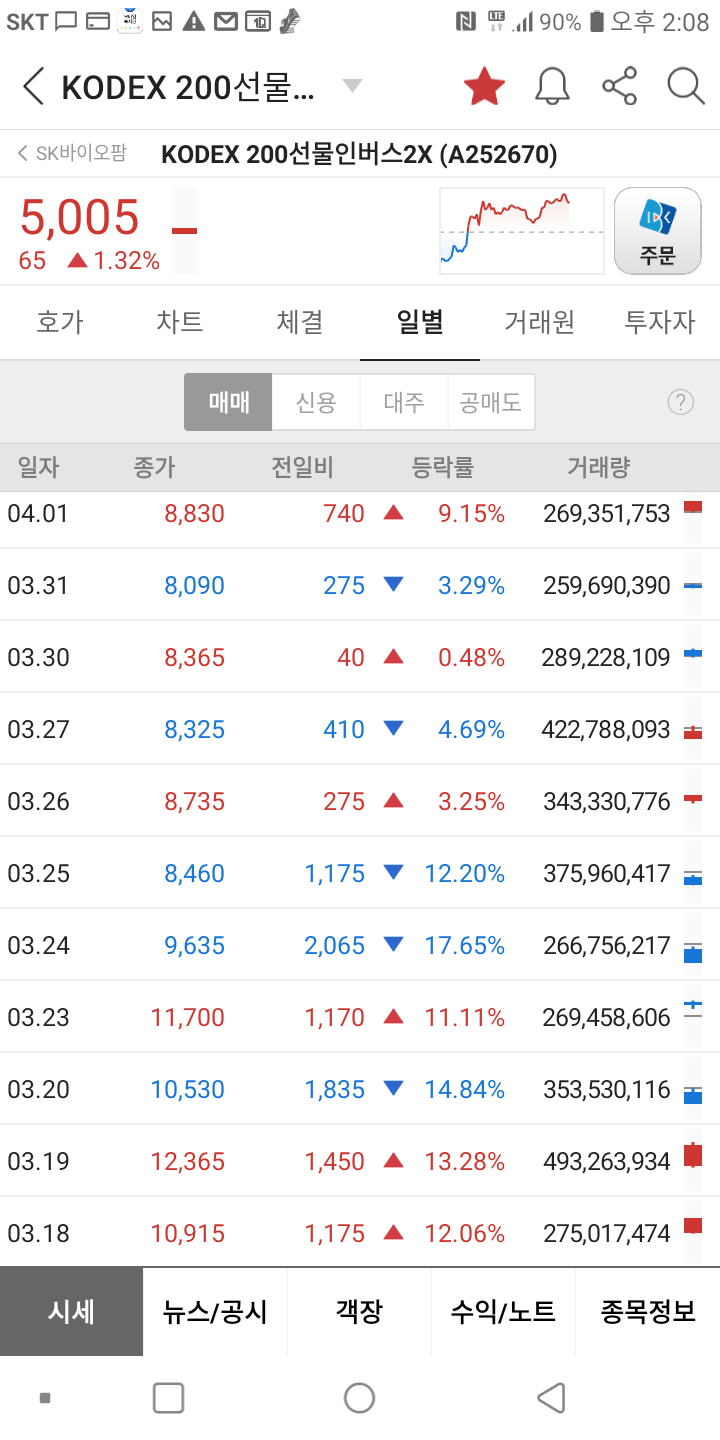The height and width of the screenshot is (1440, 720).
Task: Tap the 10,915 close on 03.18
Action: [188, 1234]
